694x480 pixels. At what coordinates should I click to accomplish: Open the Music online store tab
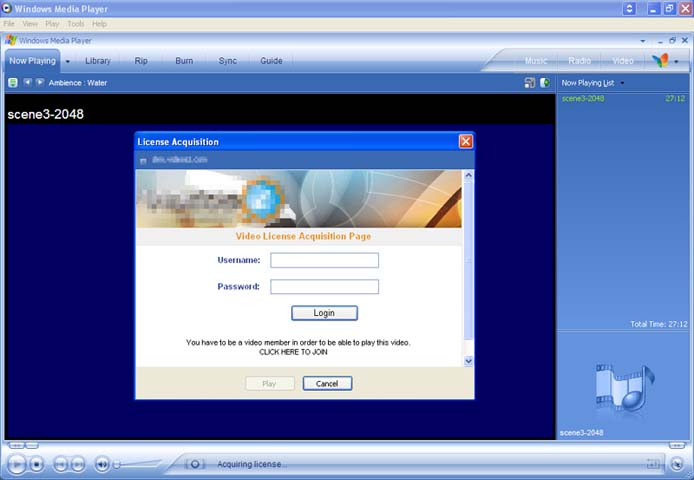[x=536, y=61]
